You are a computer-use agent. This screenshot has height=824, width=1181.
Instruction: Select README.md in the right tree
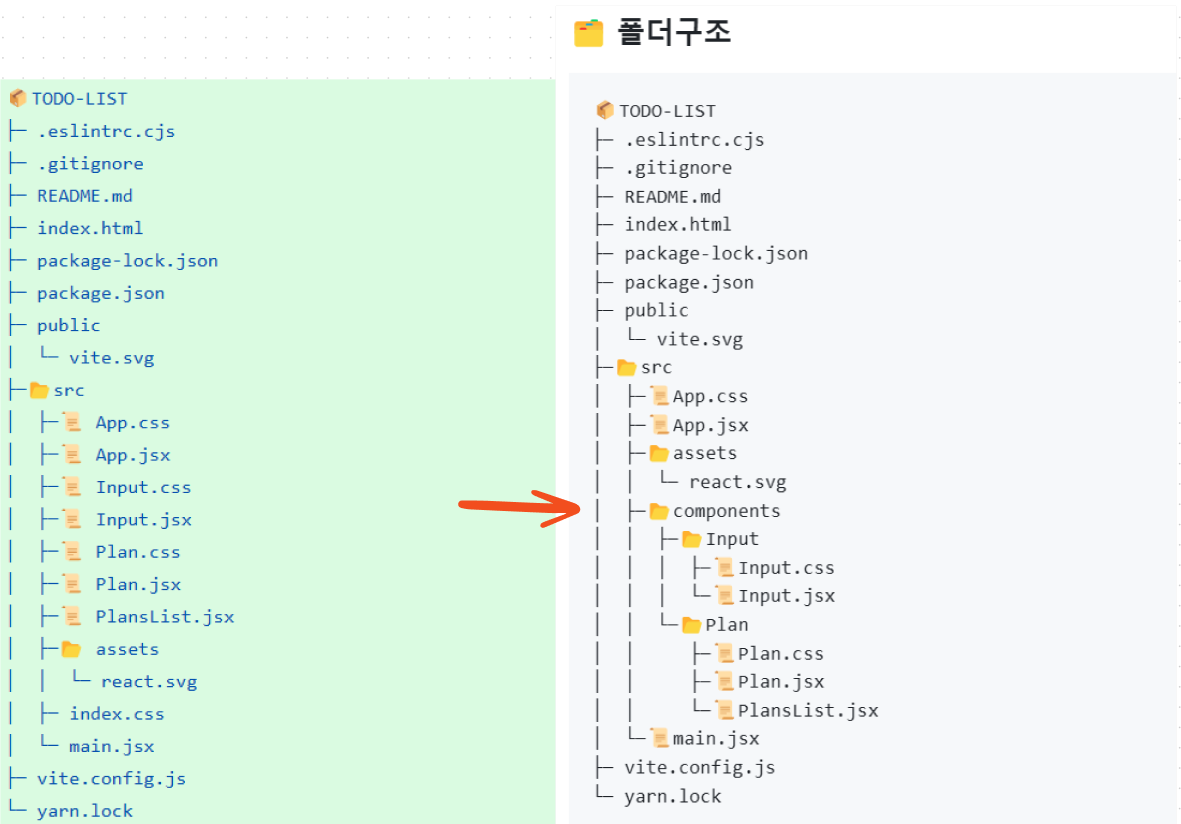(673, 197)
